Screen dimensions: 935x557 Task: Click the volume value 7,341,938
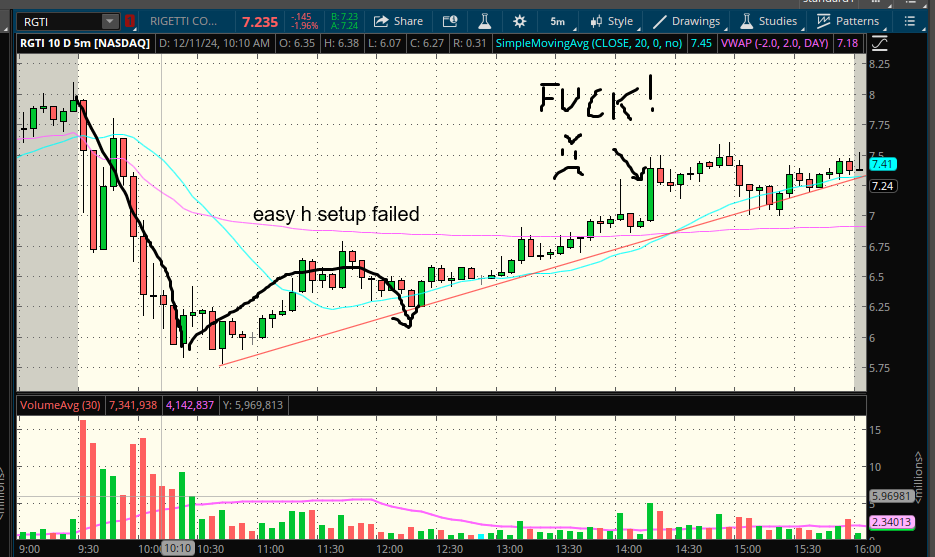133,405
